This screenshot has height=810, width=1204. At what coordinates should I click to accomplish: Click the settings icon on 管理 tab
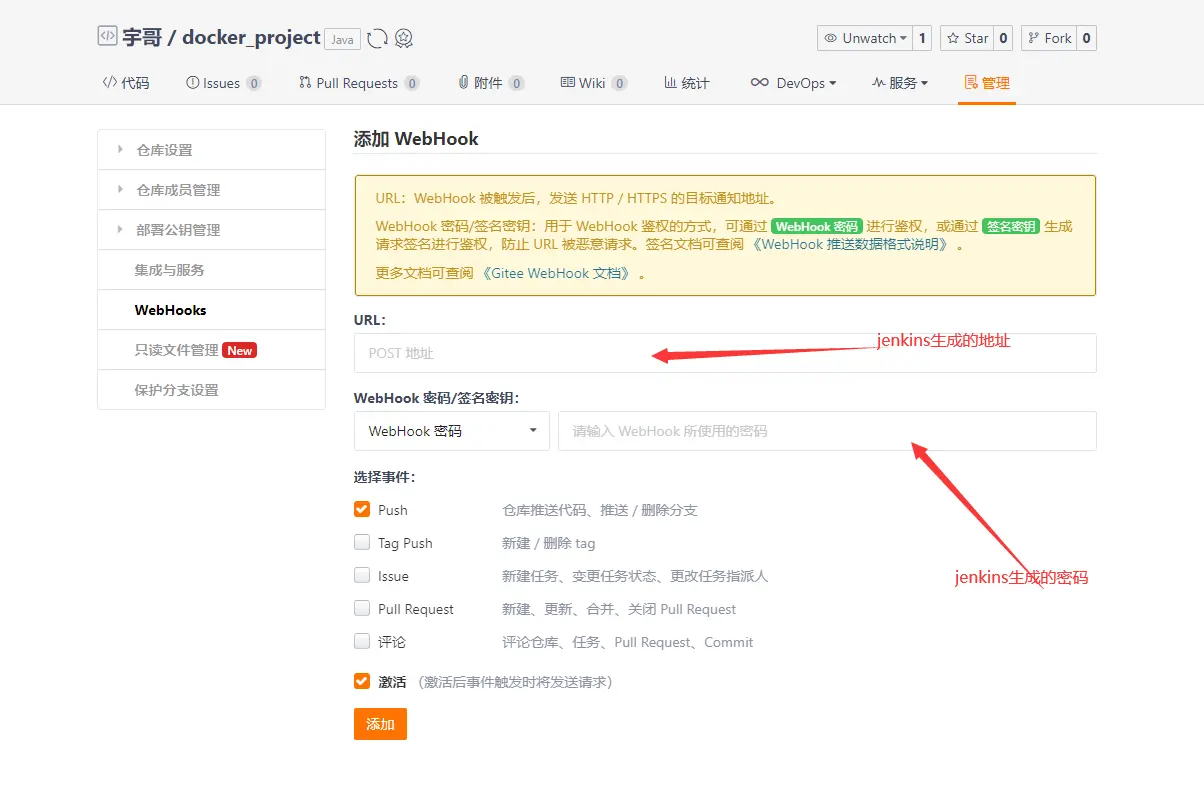pos(971,83)
